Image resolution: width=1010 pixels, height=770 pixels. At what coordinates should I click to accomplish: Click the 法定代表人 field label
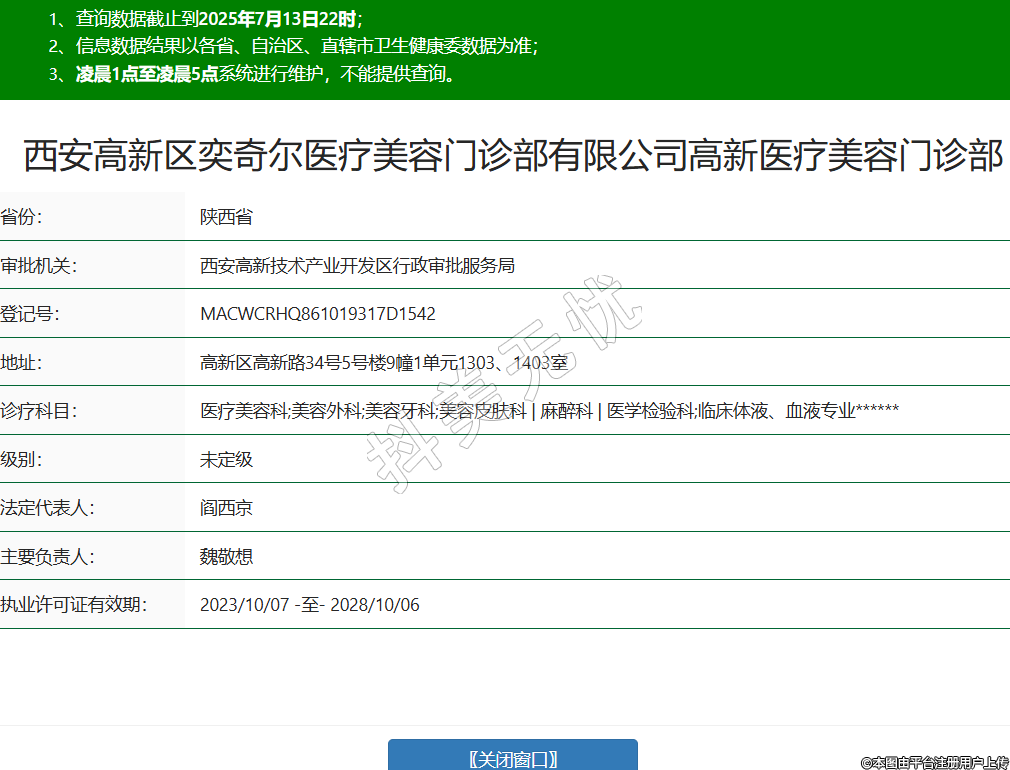47,508
